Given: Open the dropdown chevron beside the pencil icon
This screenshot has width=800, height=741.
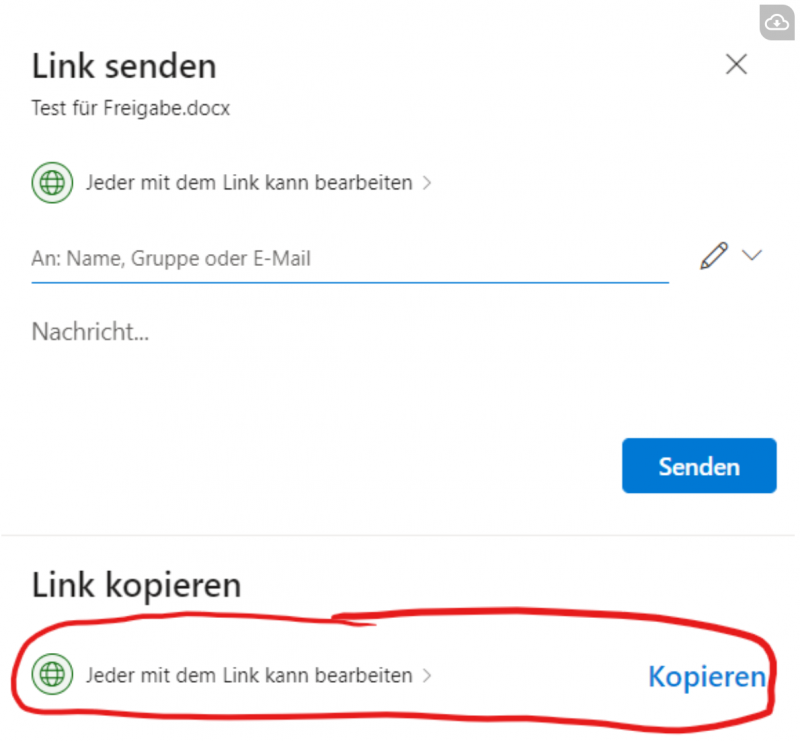Looking at the screenshot, I should coord(752,255).
